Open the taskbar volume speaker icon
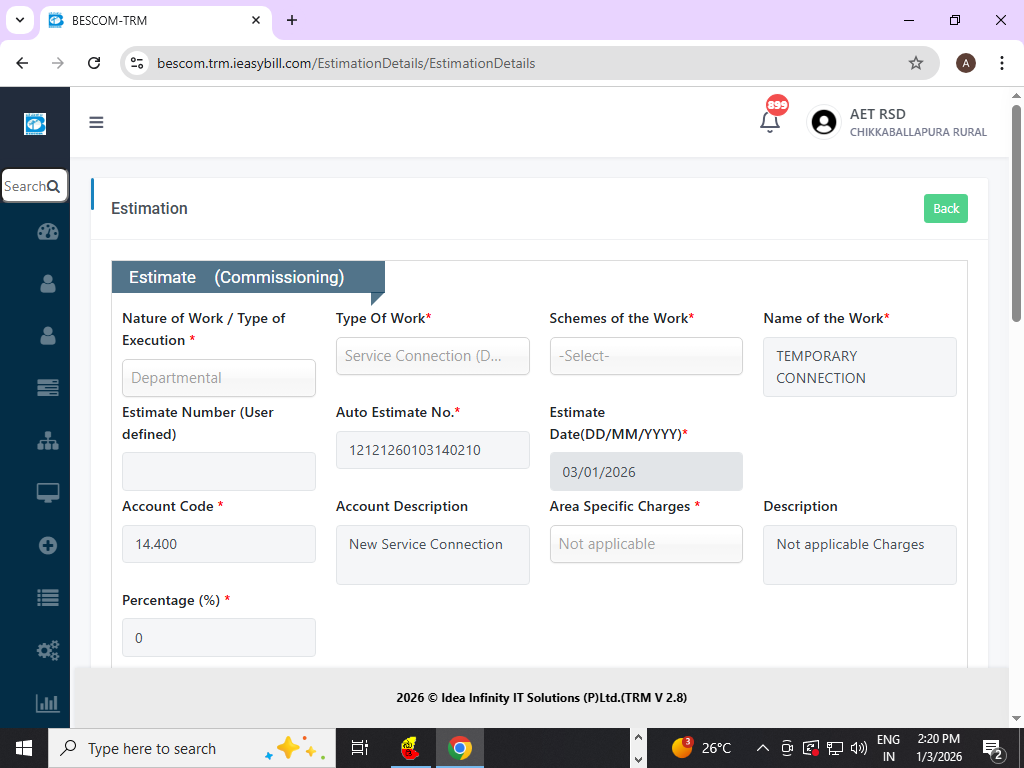 coord(859,748)
